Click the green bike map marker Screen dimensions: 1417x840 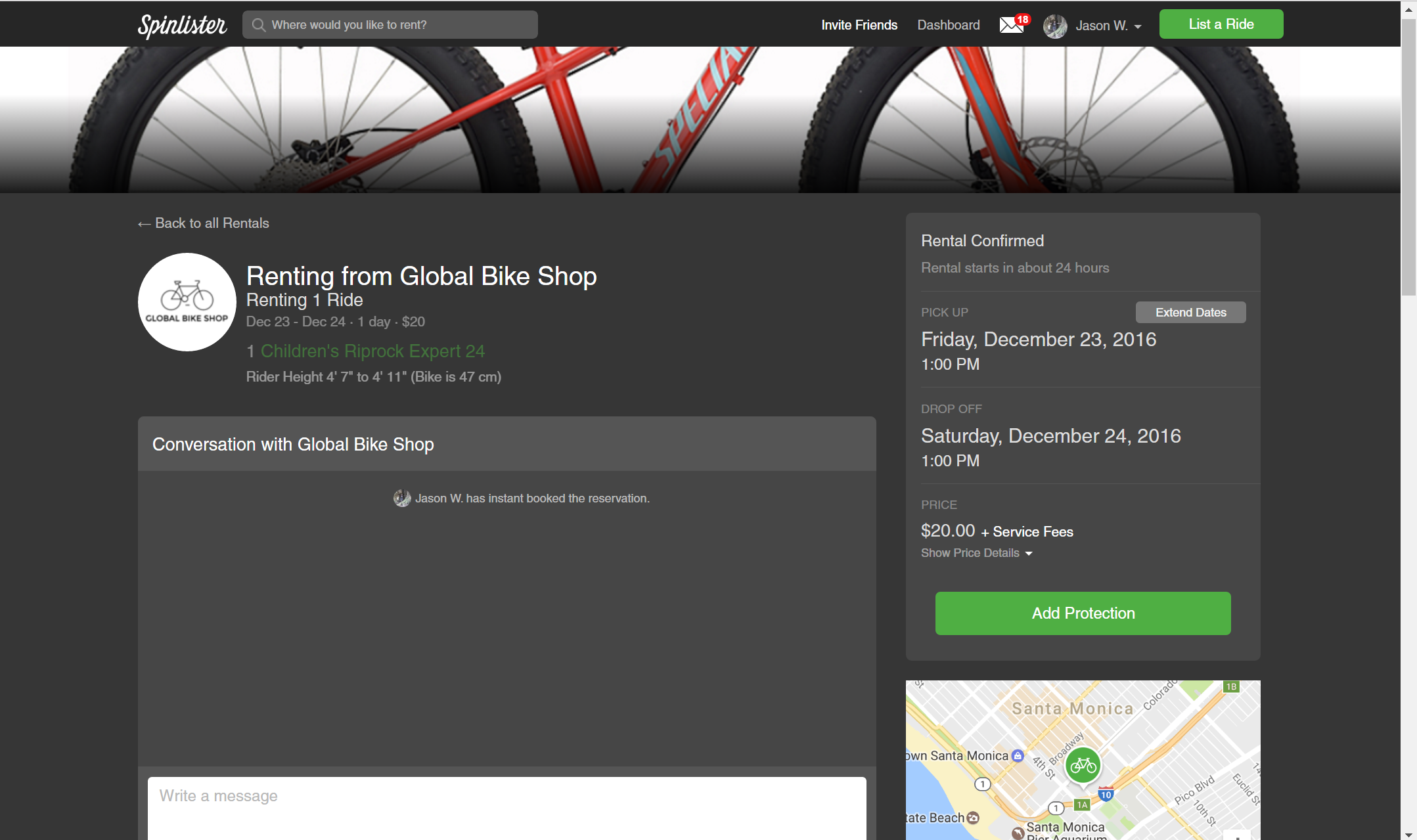click(1083, 765)
